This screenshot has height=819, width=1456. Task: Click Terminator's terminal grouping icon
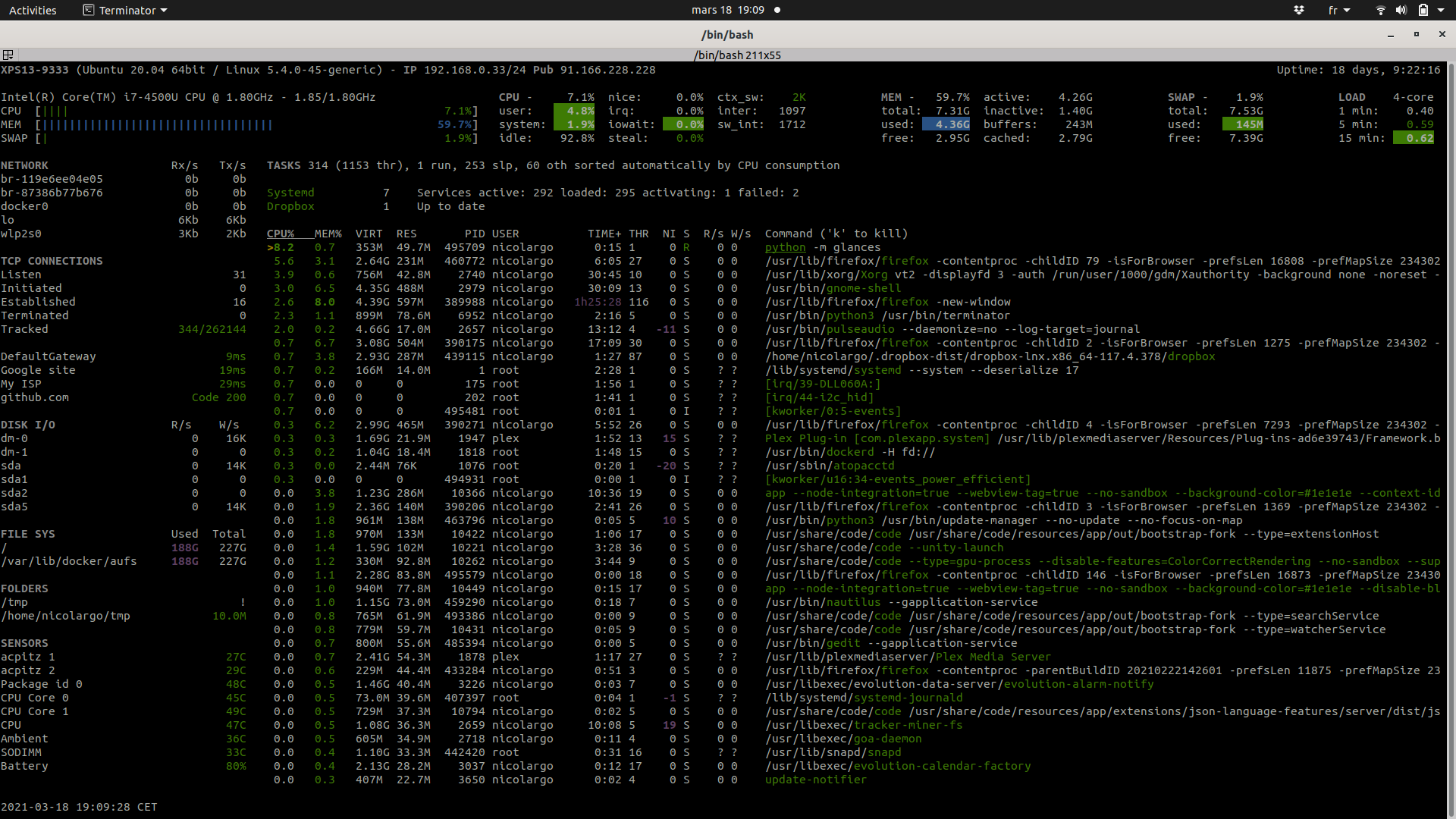(8, 55)
